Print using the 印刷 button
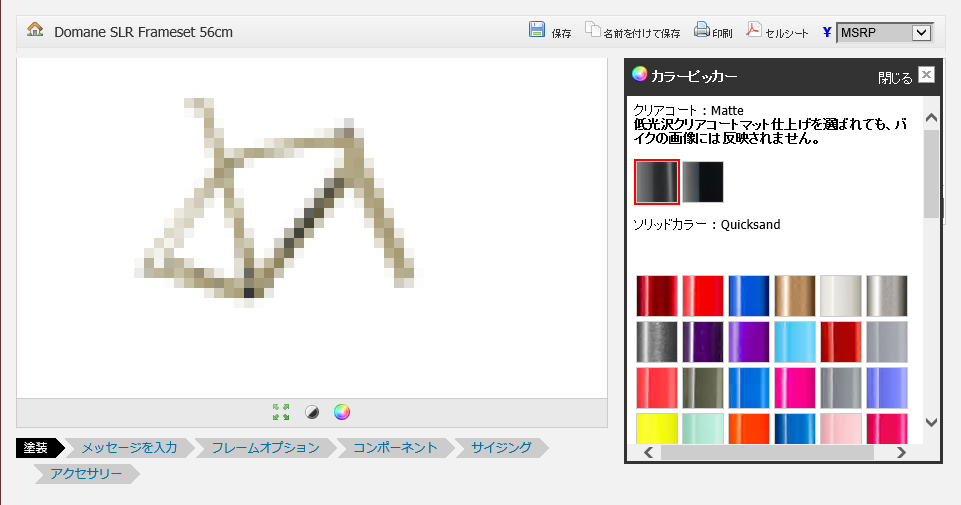Image resolution: width=961 pixels, height=505 pixels. [713, 31]
